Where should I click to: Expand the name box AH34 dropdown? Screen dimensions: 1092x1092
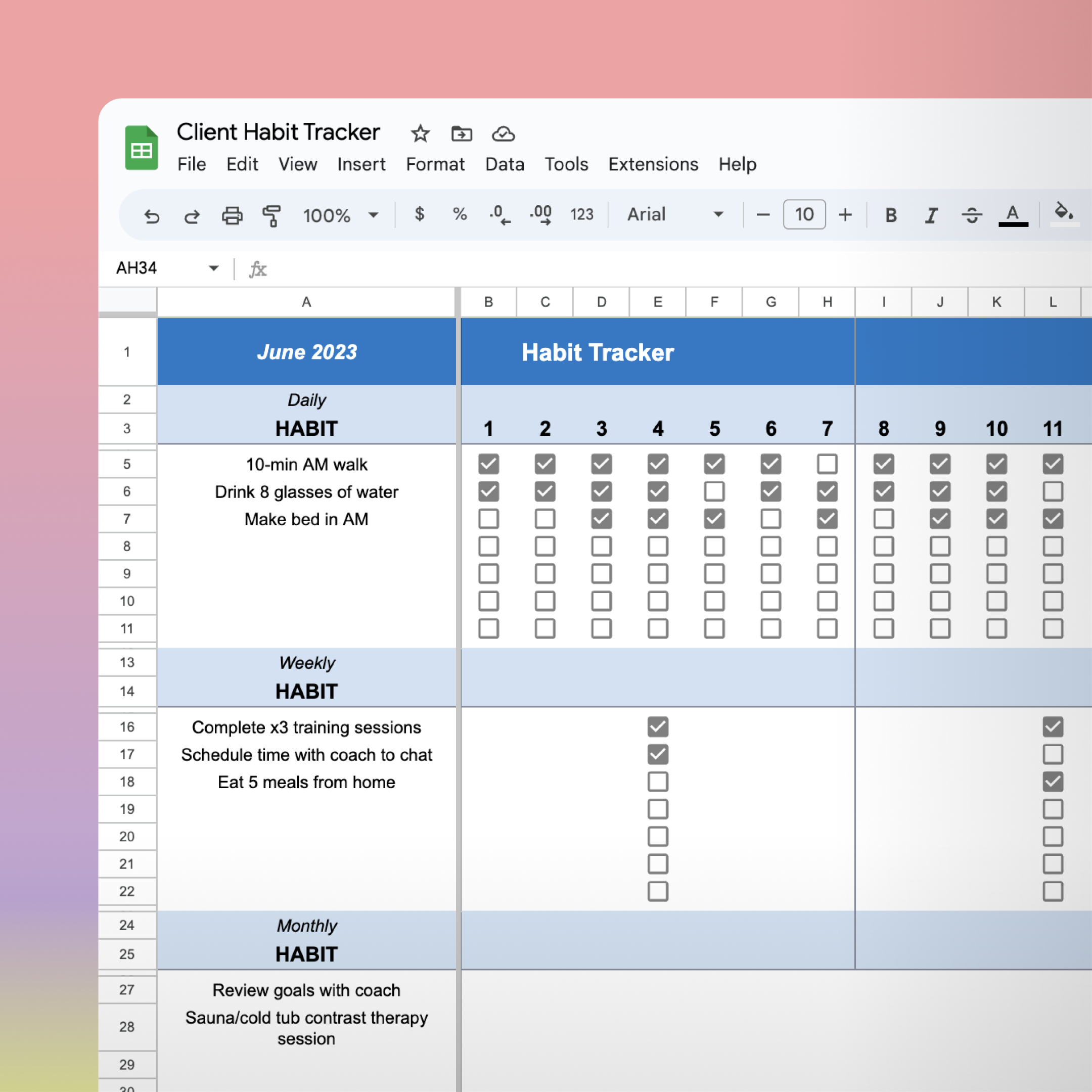point(214,268)
